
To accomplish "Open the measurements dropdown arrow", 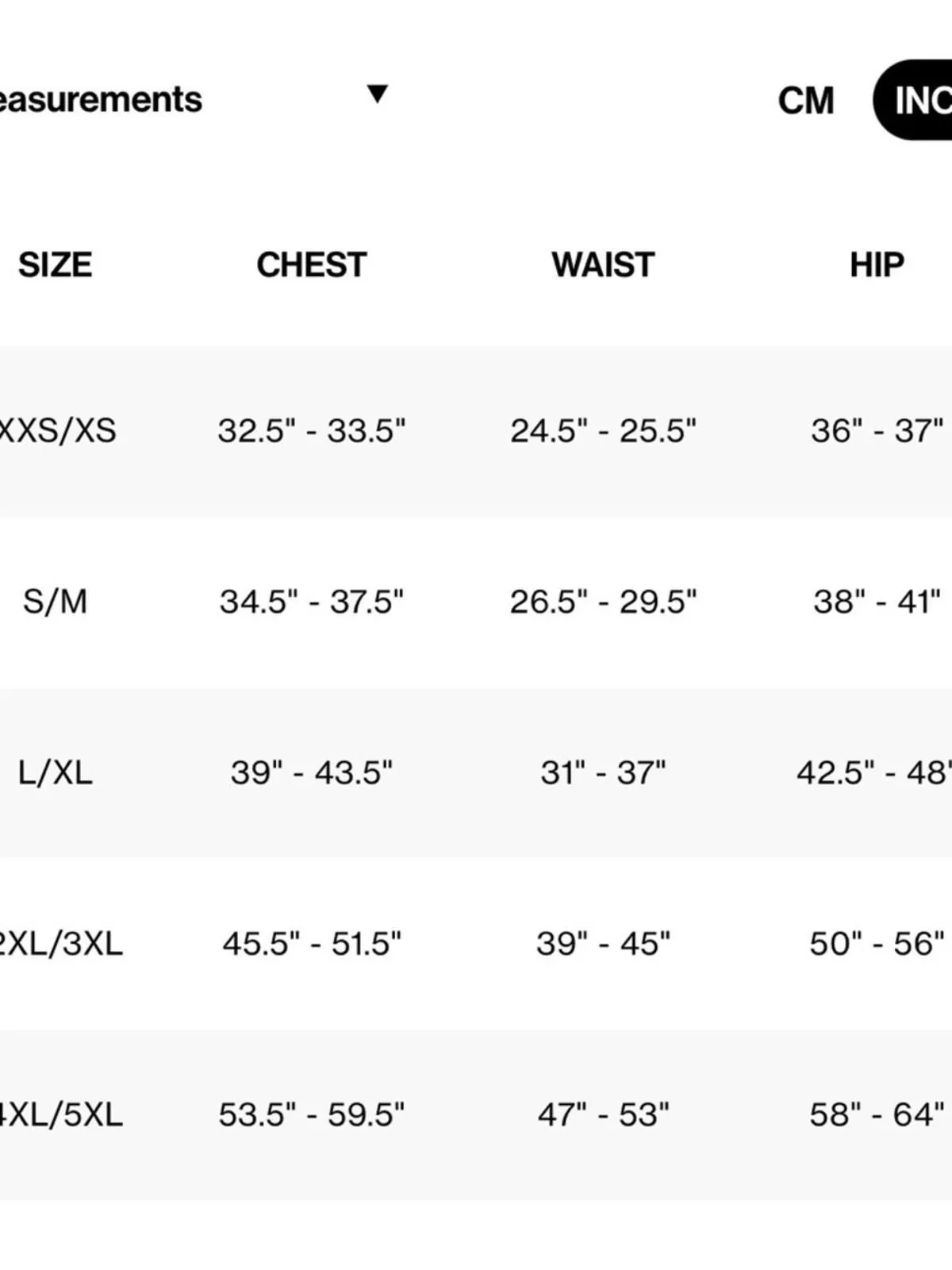I will (378, 94).
